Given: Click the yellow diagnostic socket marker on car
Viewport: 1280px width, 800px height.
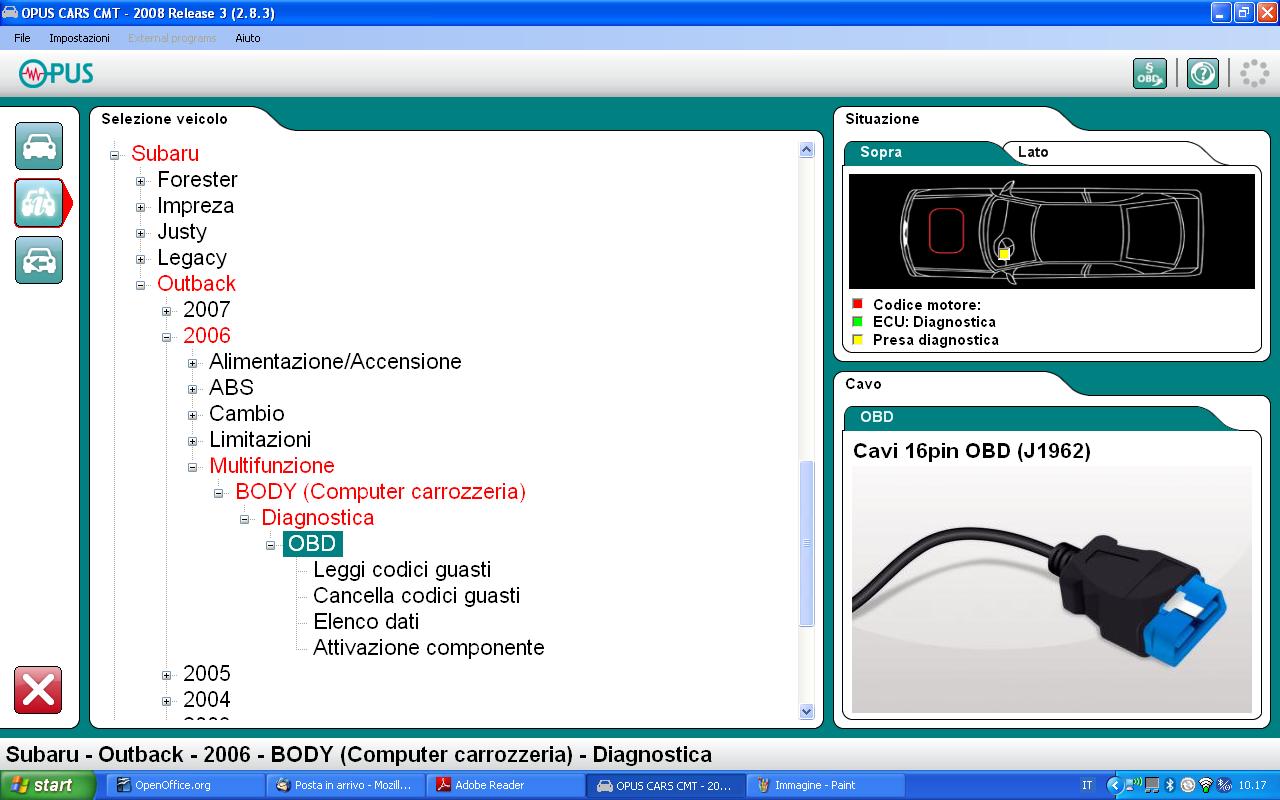Looking at the screenshot, I should click(1004, 254).
